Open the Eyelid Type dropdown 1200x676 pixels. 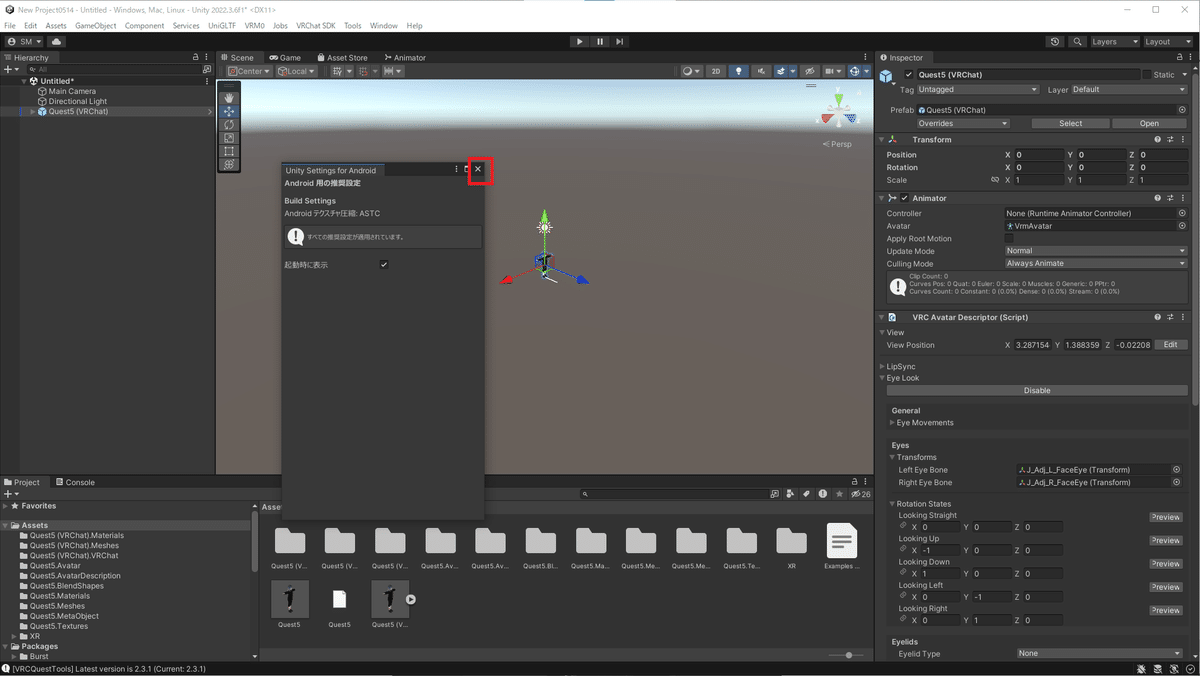click(x=1100, y=653)
